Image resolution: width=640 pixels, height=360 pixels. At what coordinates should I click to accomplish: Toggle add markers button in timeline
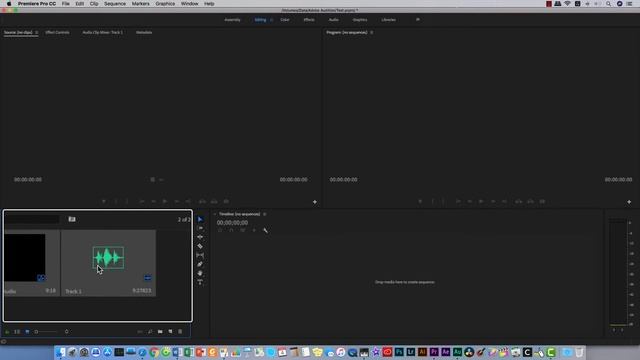(254, 231)
